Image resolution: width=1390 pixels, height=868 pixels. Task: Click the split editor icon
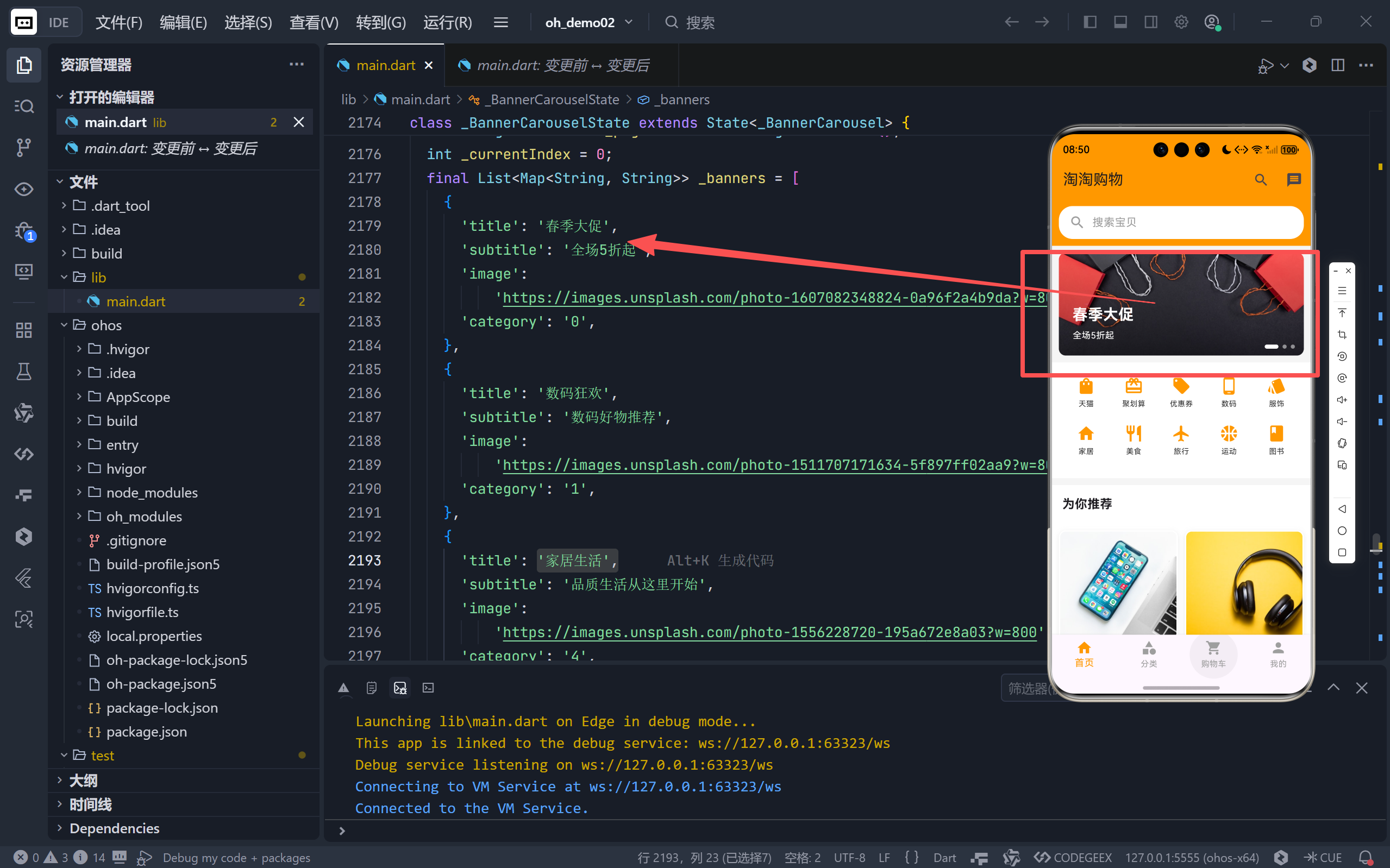[x=1338, y=65]
